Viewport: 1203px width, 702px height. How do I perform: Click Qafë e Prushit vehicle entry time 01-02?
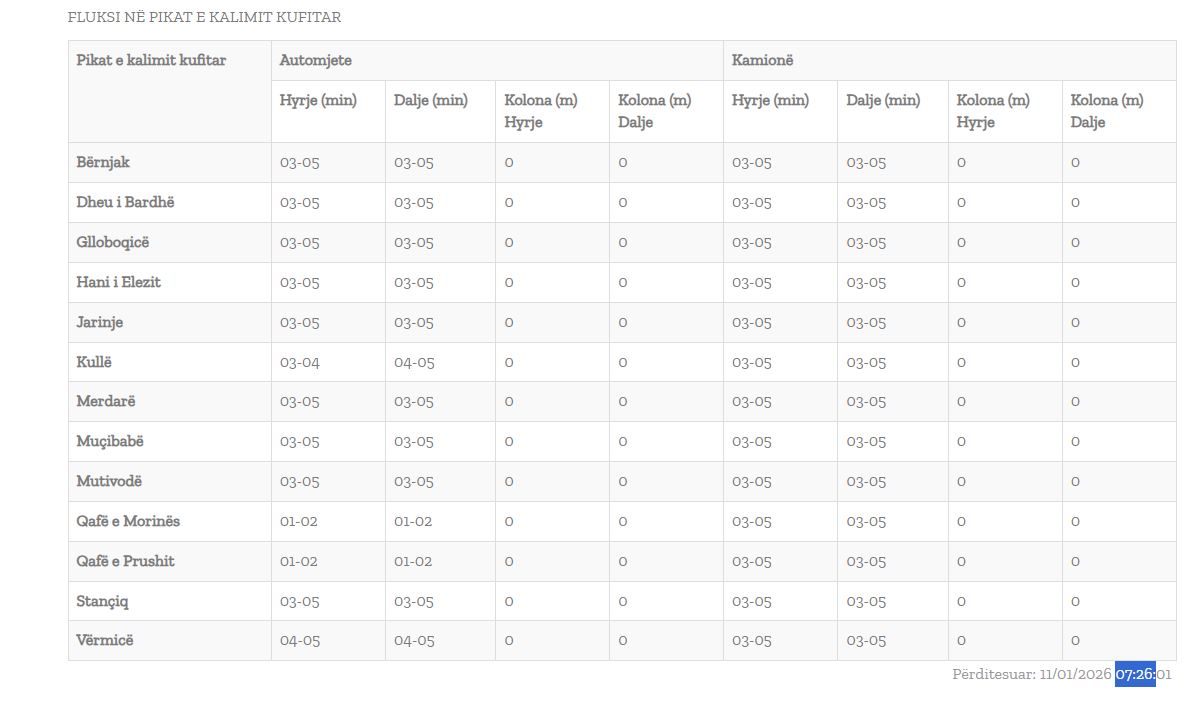click(x=299, y=561)
